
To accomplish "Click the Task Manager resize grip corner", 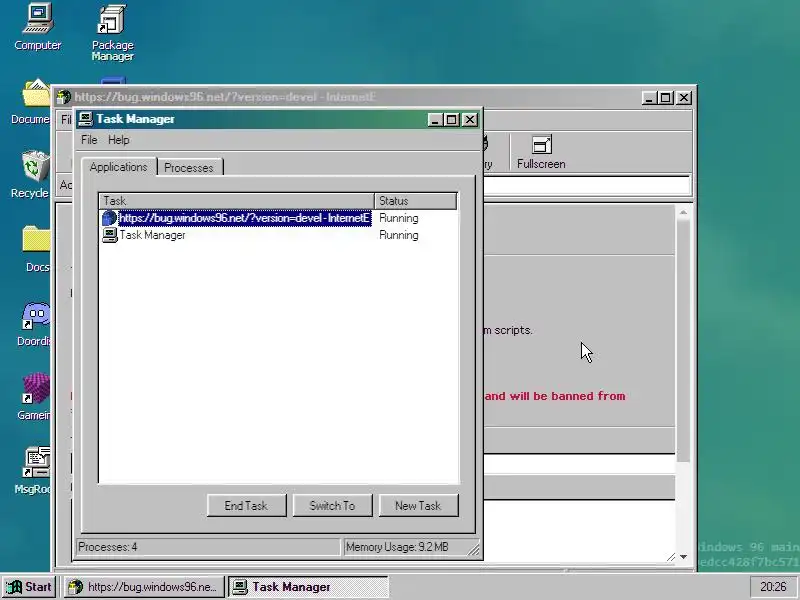I will point(473,549).
